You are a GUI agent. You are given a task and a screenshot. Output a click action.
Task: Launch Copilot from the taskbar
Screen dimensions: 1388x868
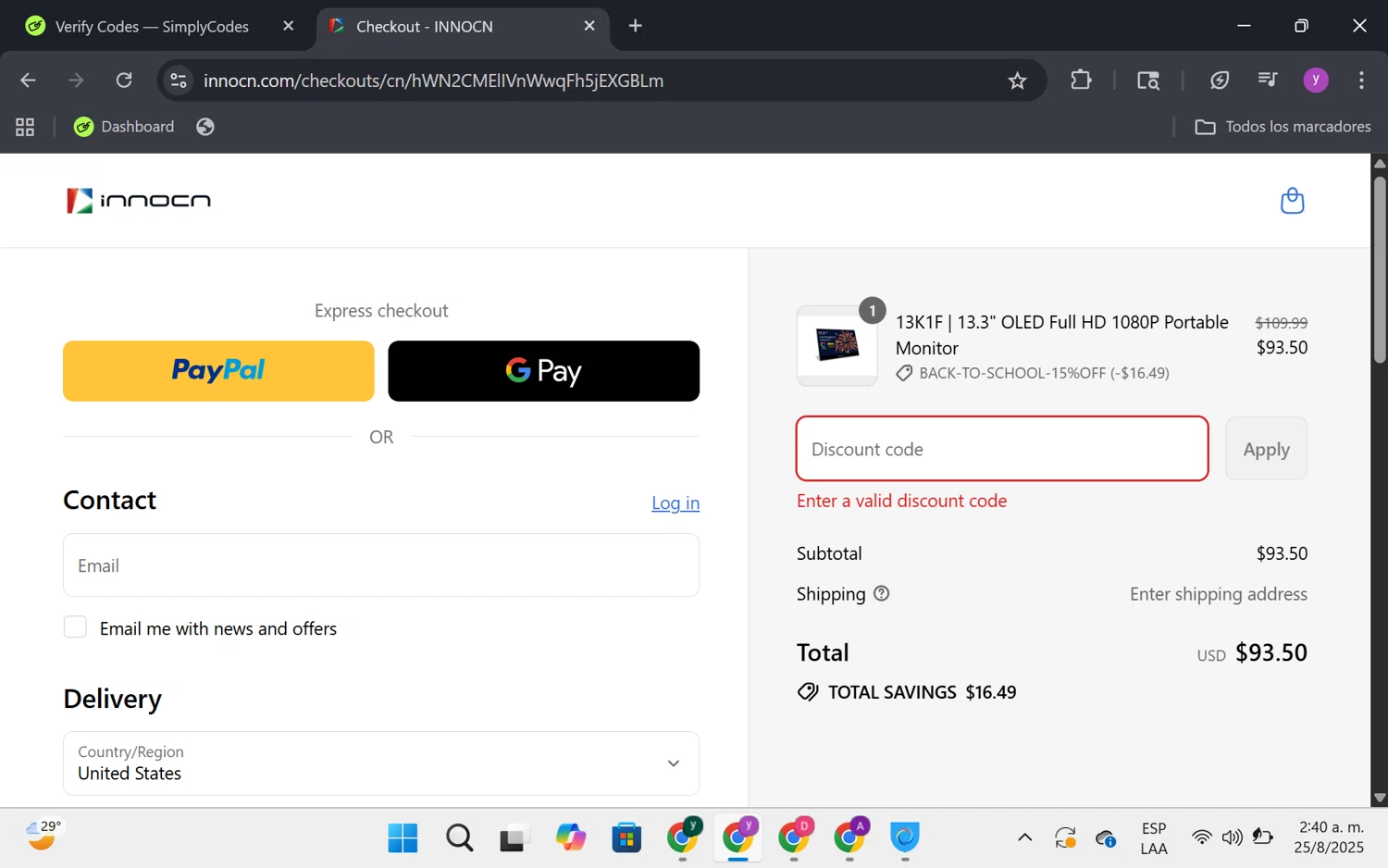tap(571, 838)
